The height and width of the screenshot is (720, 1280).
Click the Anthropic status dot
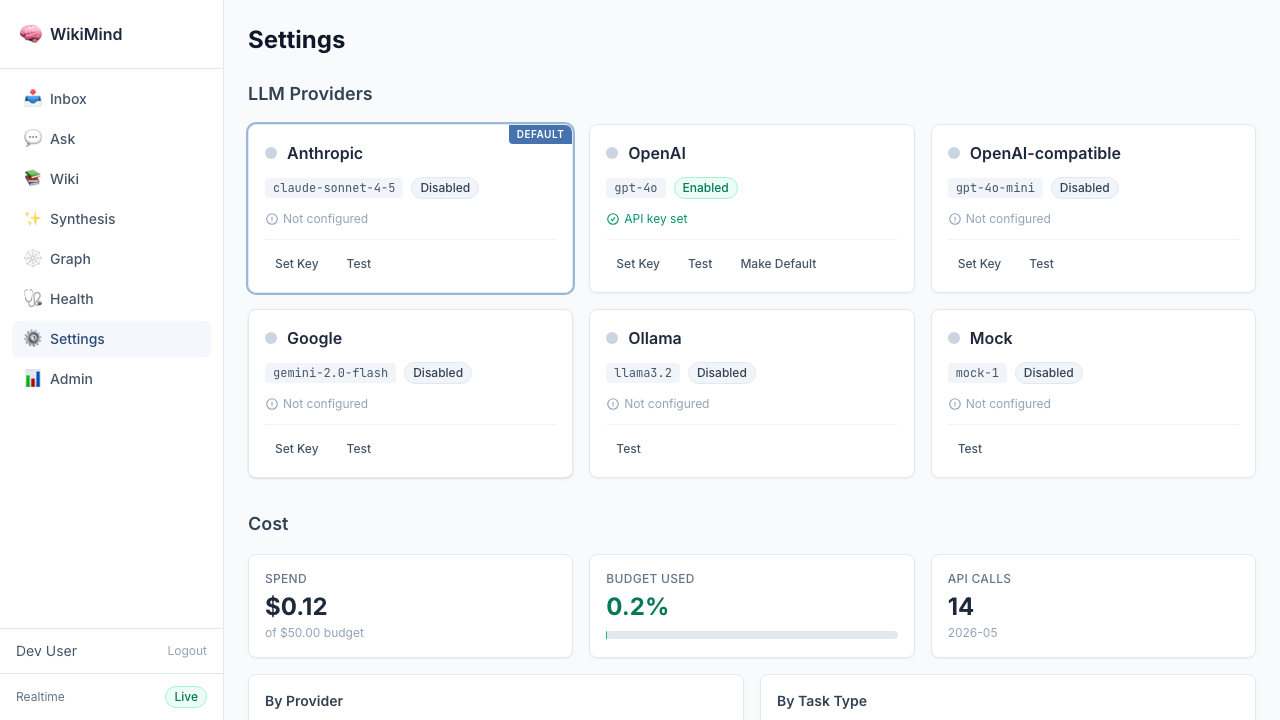click(x=271, y=153)
